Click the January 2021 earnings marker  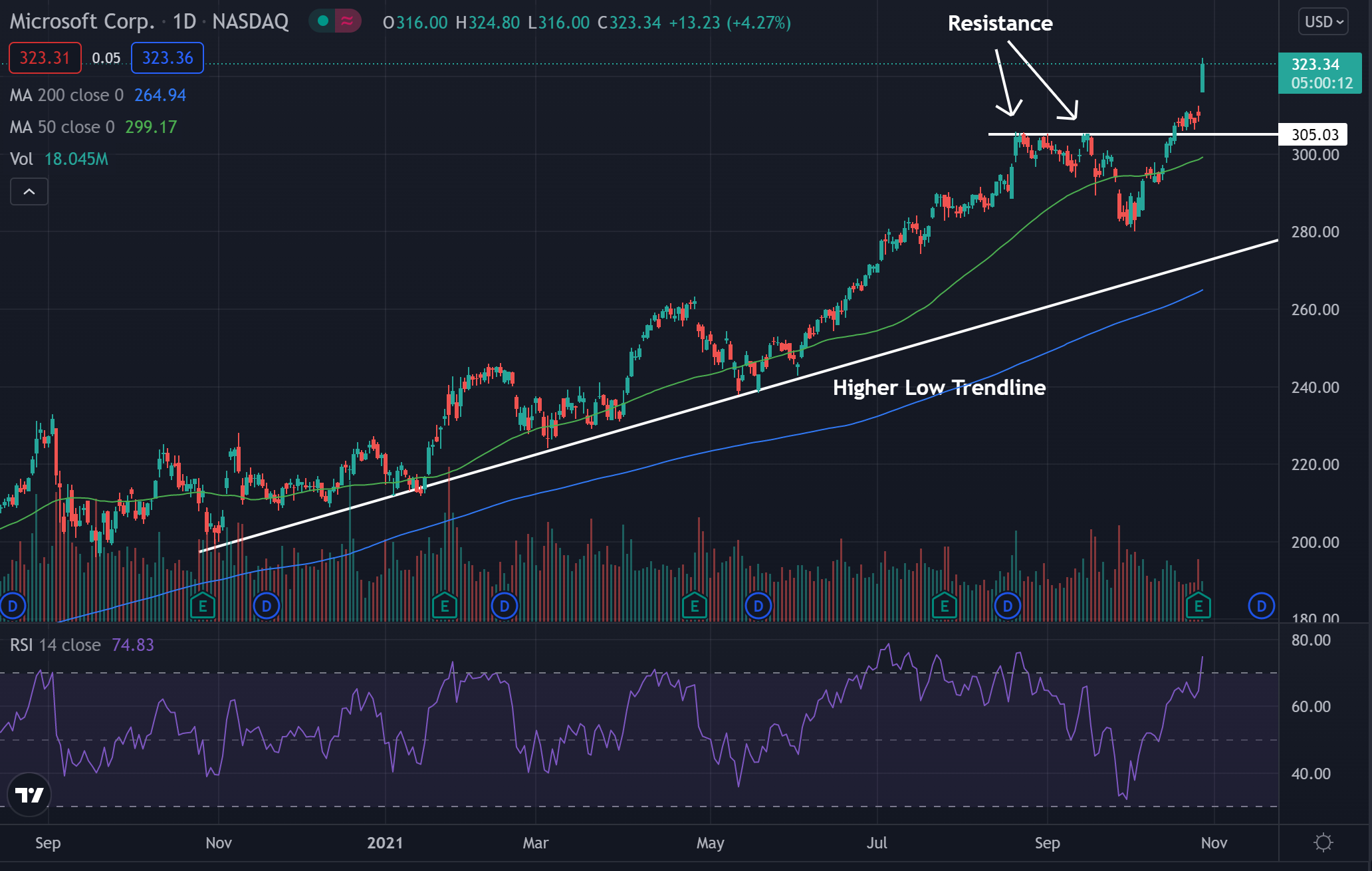pyautogui.click(x=445, y=606)
